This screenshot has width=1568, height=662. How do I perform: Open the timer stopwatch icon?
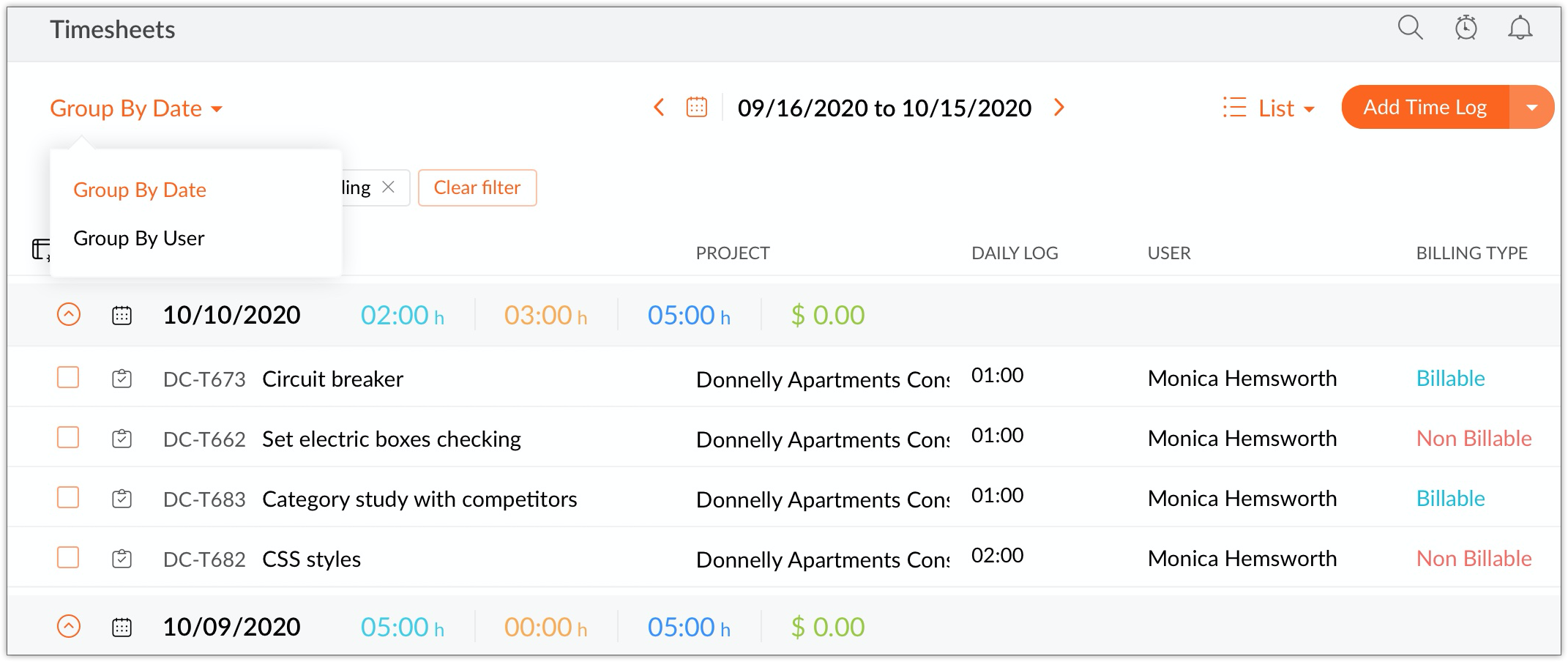pos(1466,29)
